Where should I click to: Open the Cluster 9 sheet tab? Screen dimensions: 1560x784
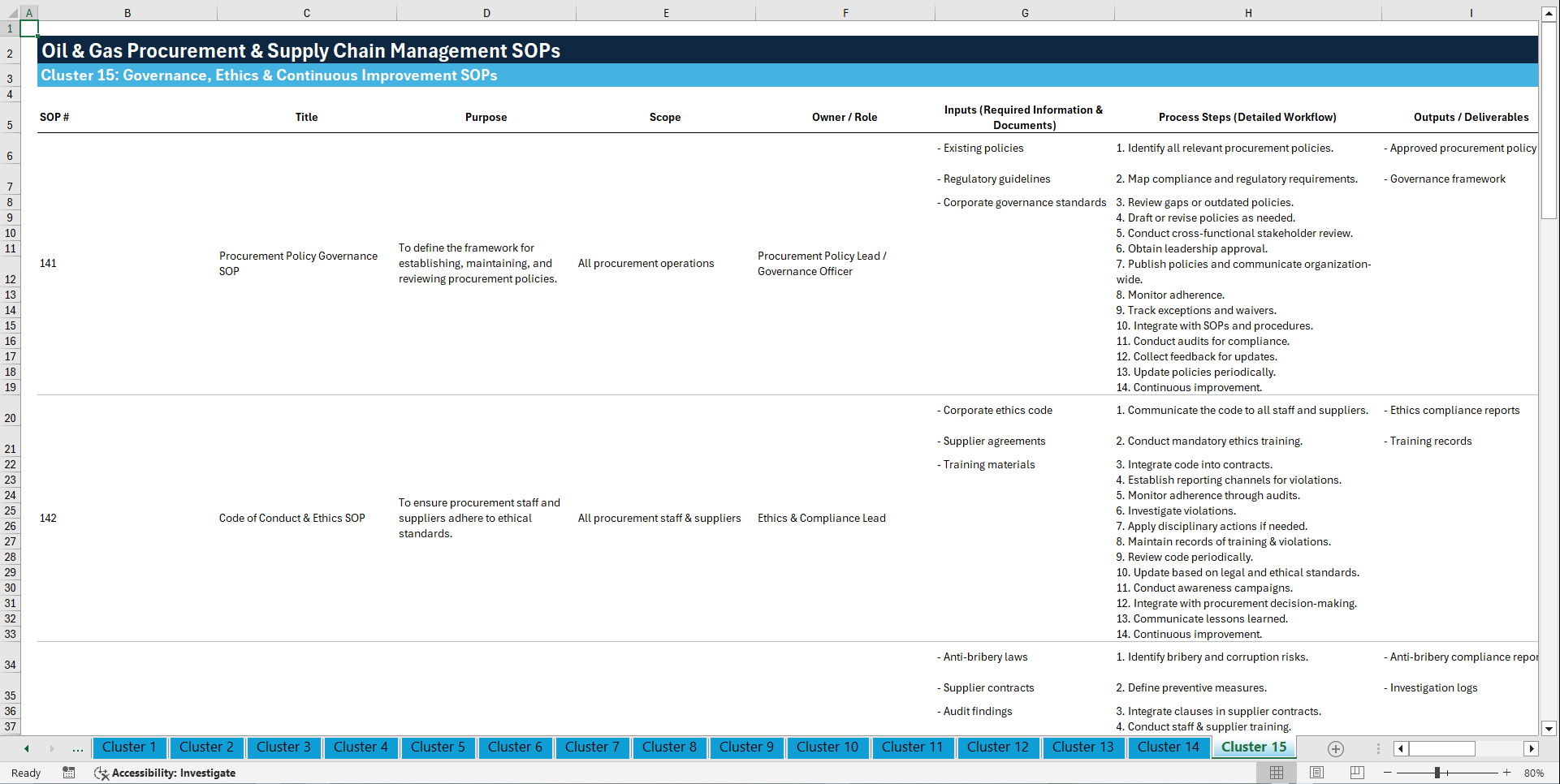tap(746, 747)
